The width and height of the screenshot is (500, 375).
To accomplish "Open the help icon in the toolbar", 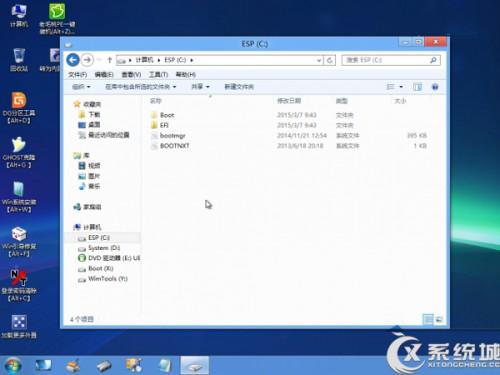I will pos(435,87).
